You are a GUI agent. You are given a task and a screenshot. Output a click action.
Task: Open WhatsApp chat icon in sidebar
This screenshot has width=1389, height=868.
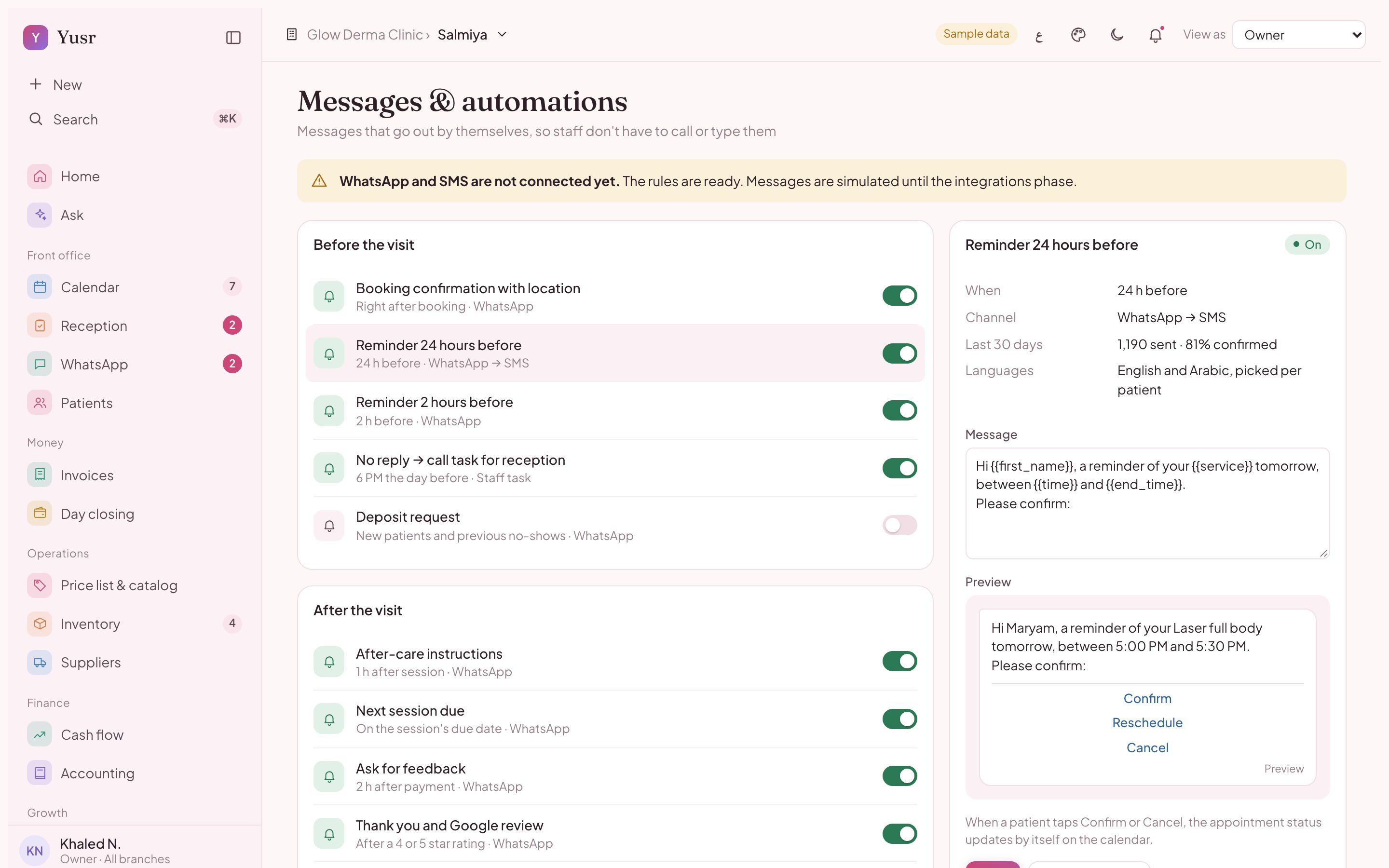[x=40, y=364]
